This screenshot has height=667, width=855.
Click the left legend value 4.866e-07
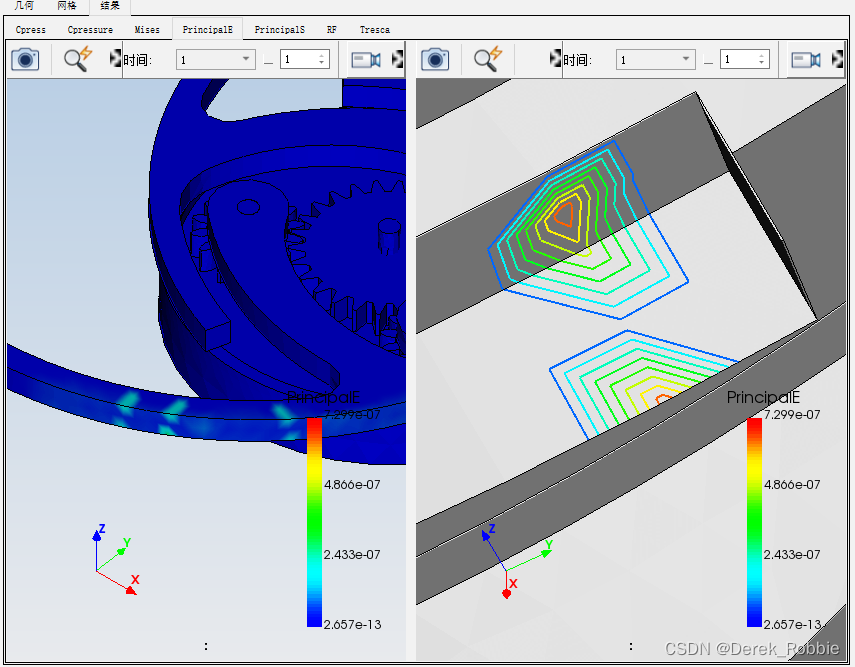pyautogui.click(x=352, y=484)
